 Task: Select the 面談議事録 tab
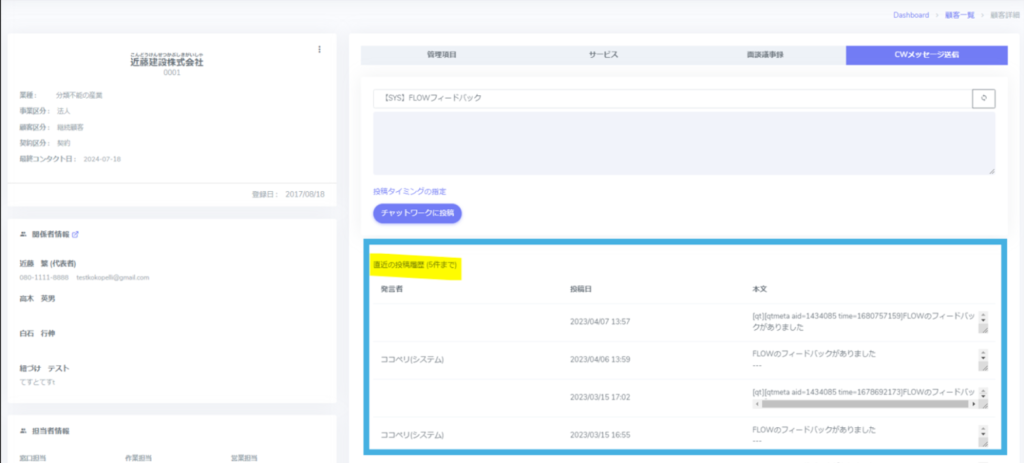click(764, 56)
